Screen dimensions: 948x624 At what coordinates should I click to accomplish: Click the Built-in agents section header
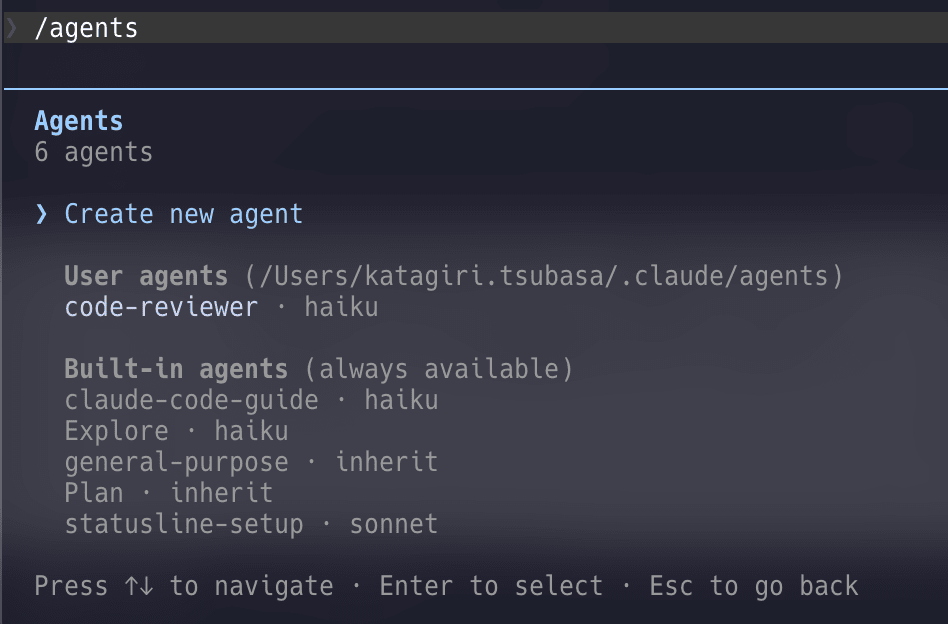tap(176, 369)
